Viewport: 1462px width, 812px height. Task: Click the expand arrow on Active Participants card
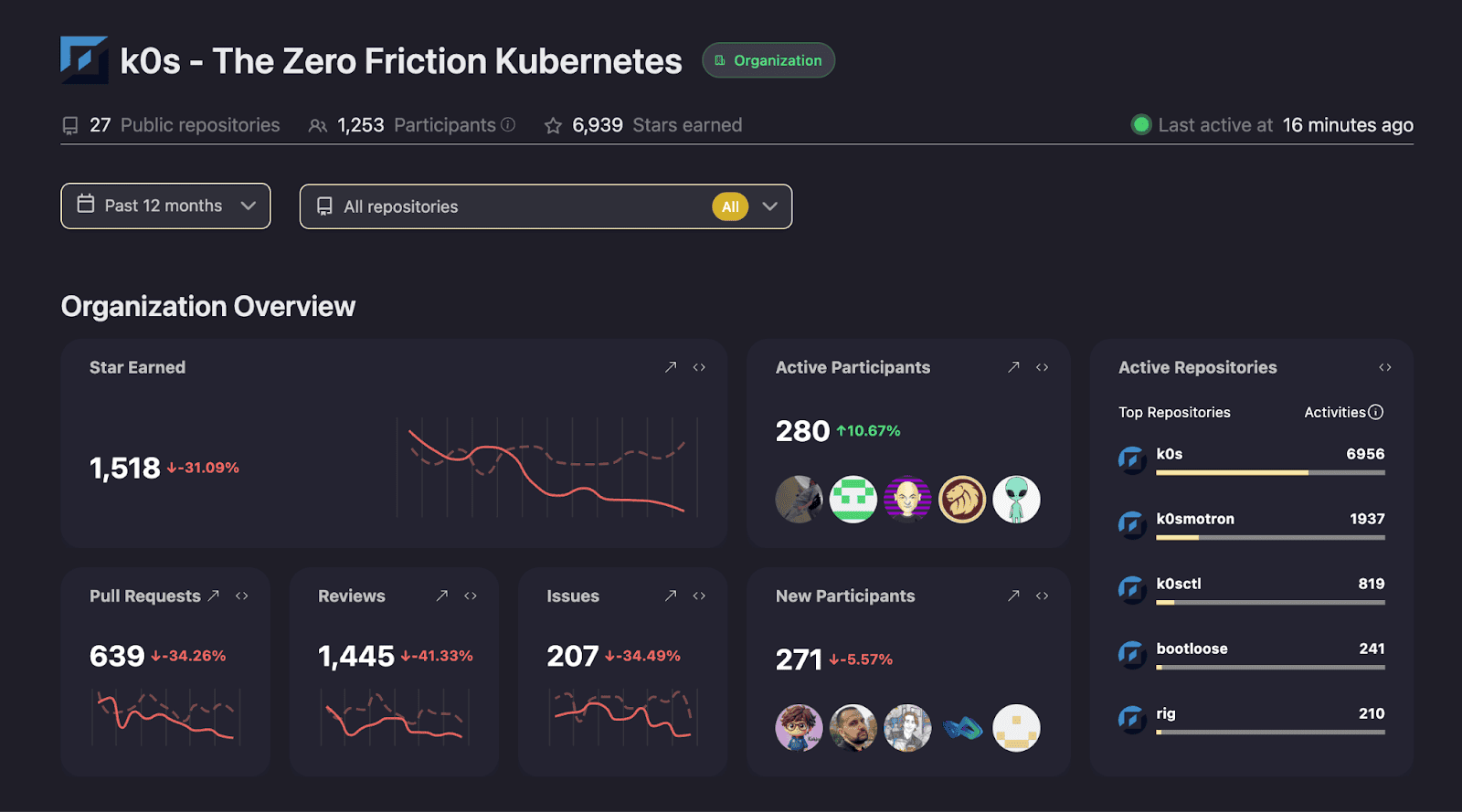pos(1012,366)
